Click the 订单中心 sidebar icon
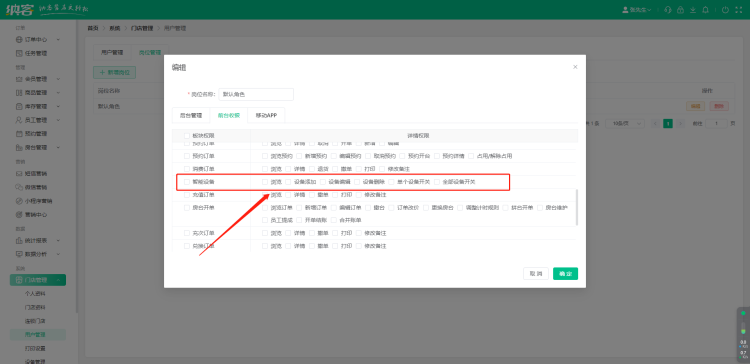This screenshot has width=750, height=364. [x=19, y=40]
